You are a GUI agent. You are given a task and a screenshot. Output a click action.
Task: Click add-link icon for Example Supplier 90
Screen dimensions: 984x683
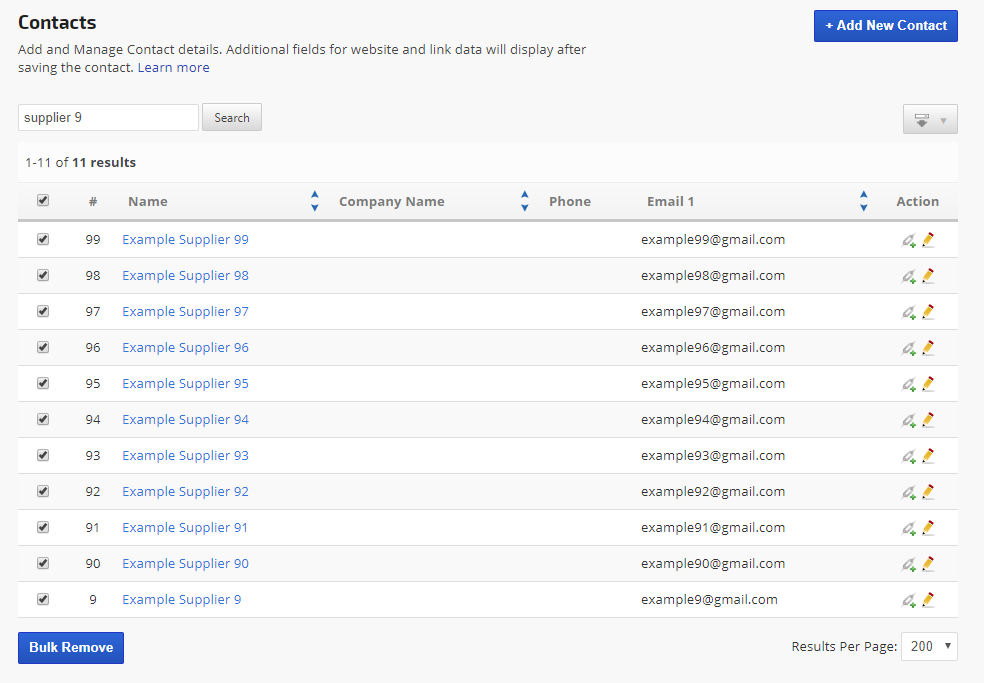908,564
